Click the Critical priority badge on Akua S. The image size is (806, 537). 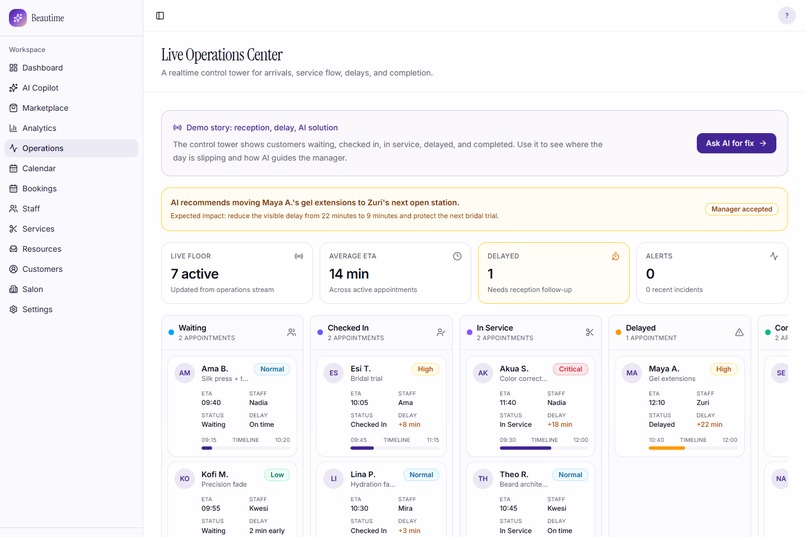coord(570,369)
